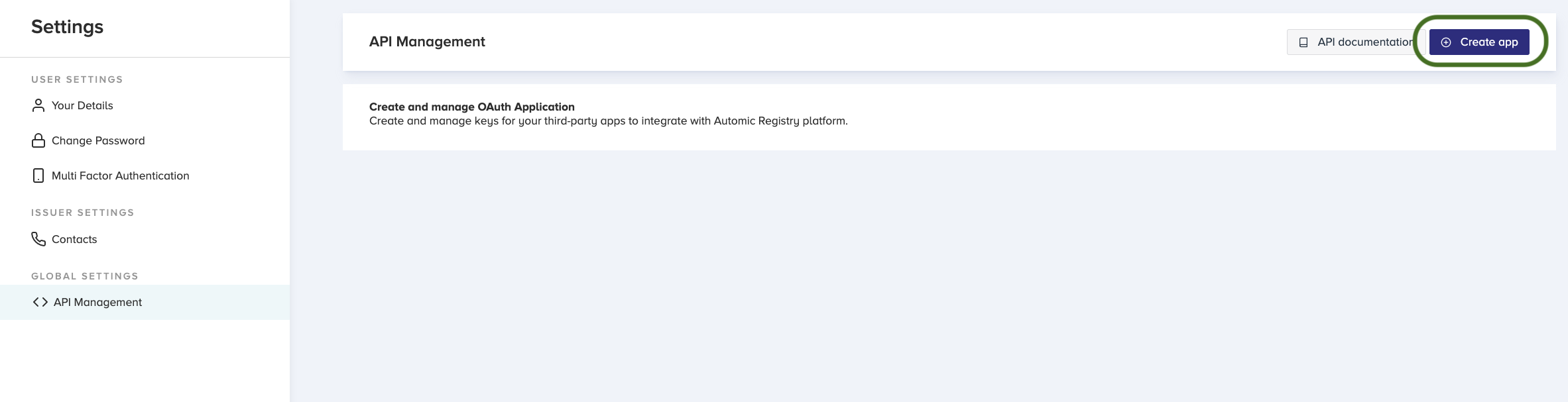Click the USER SETTINGS section label

click(x=77, y=79)
